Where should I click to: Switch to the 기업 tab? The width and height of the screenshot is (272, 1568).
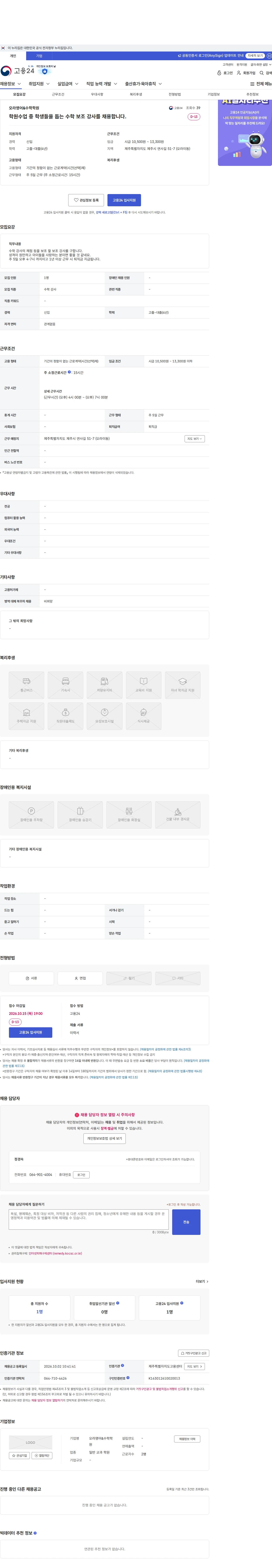point(39,56)
